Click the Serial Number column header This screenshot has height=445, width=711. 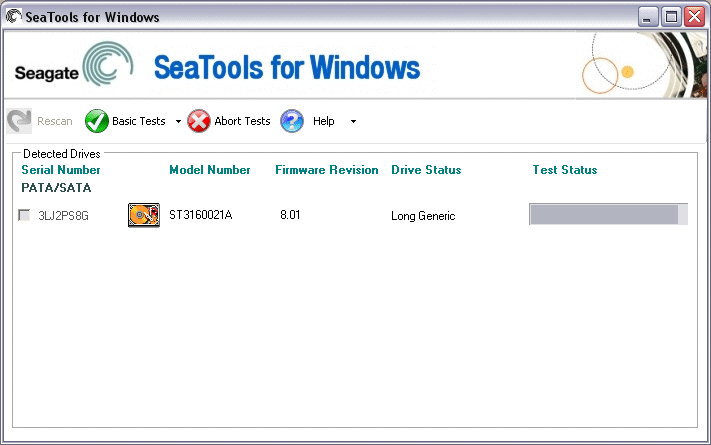tap(61, 170)
